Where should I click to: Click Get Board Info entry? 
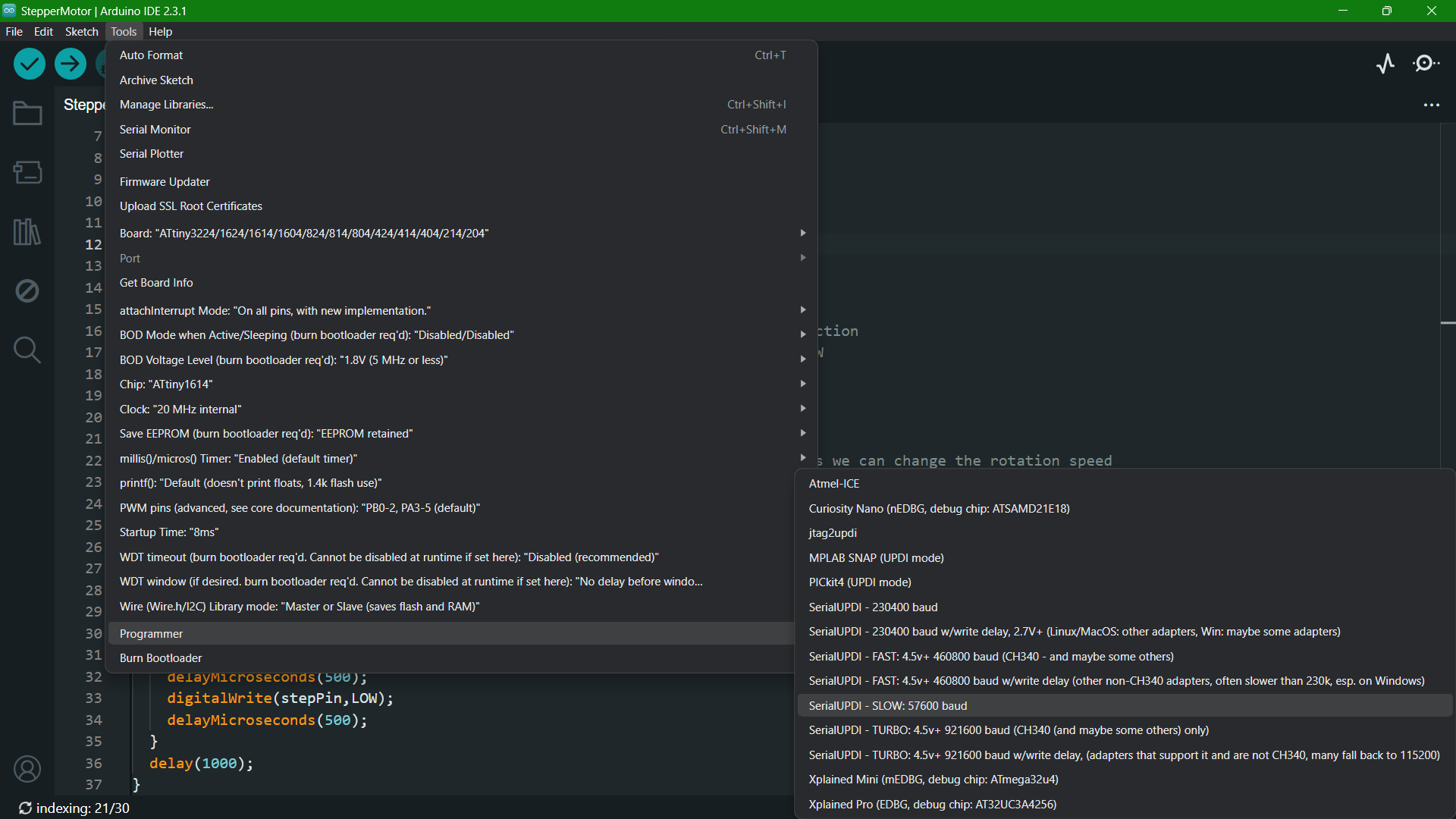tap(461, 283)
